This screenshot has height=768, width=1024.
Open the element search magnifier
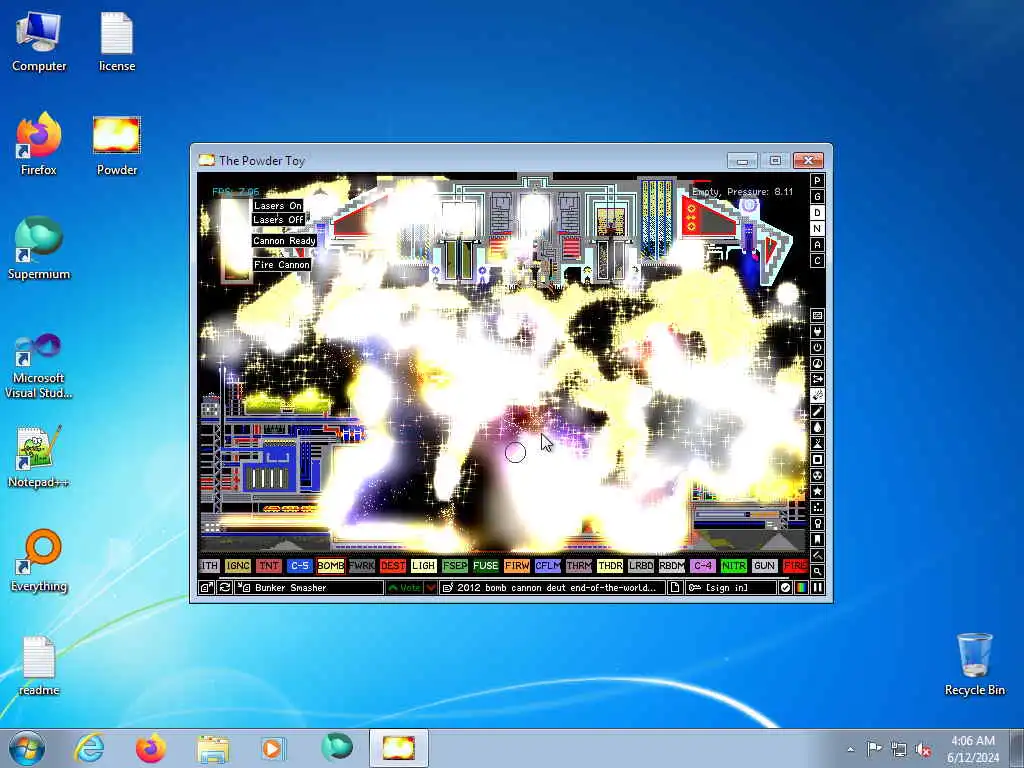(x=817, y=571)
